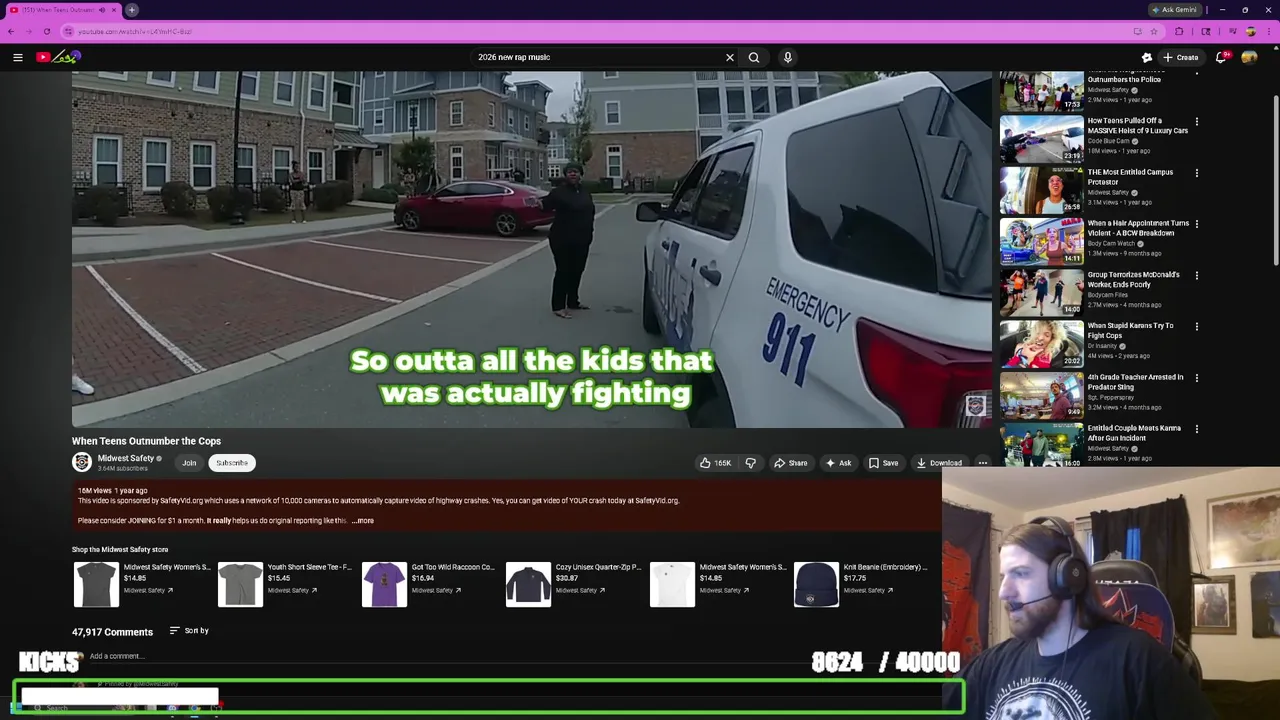
Task: Play 4th Grade Teacher Arrested thumbnail
Action: (x=1041, y=395)
